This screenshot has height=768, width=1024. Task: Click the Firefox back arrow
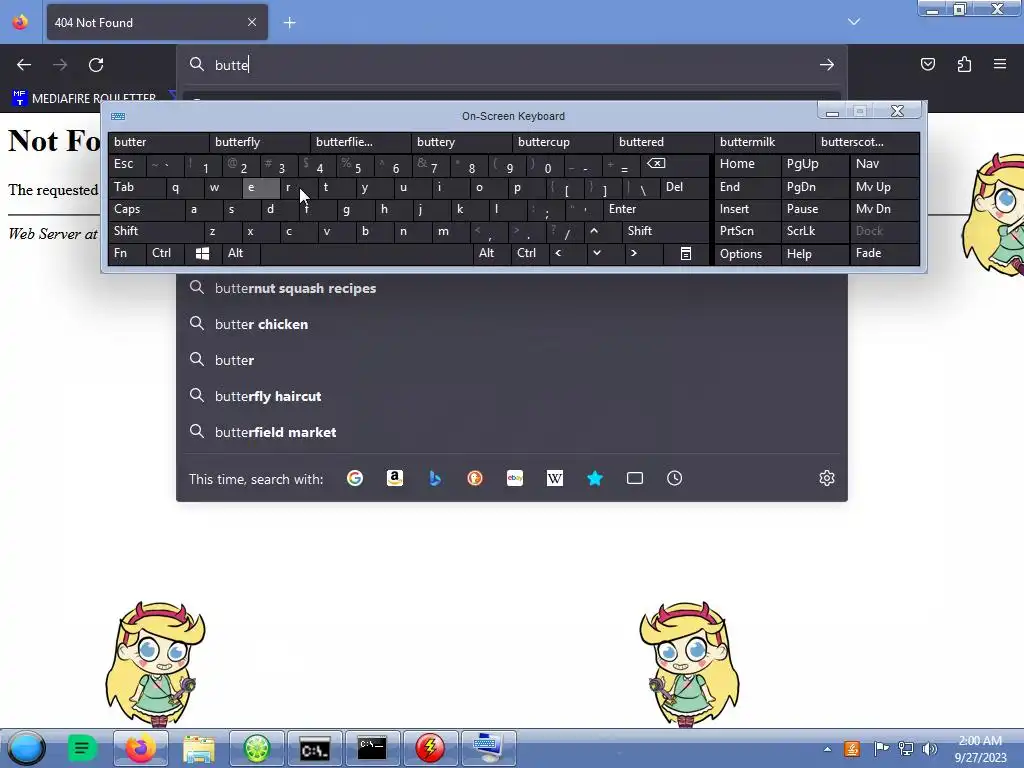pyautogui.click(x=24, y=65)
